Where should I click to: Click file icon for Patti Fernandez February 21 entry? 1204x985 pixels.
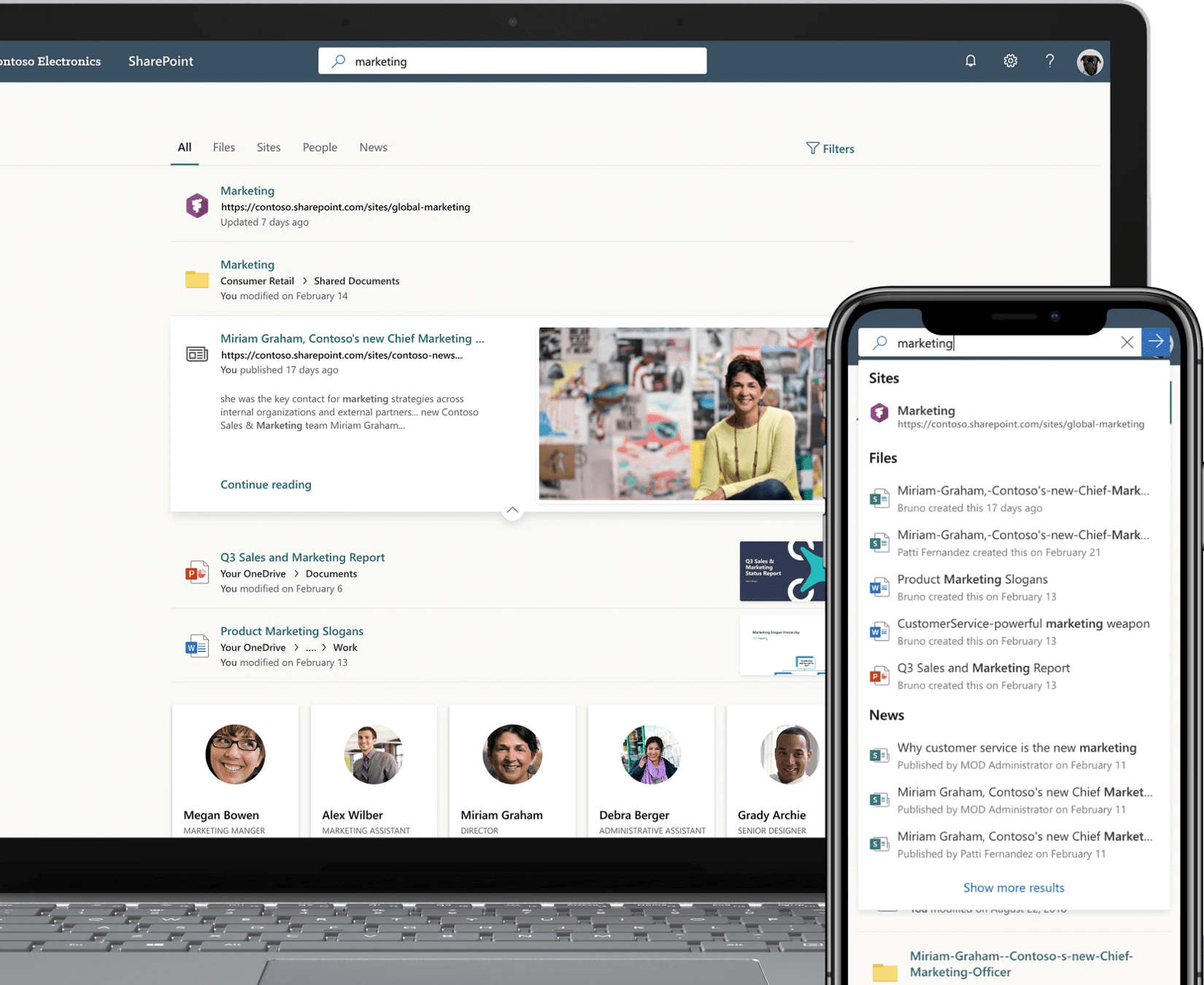tap(879, 543)
